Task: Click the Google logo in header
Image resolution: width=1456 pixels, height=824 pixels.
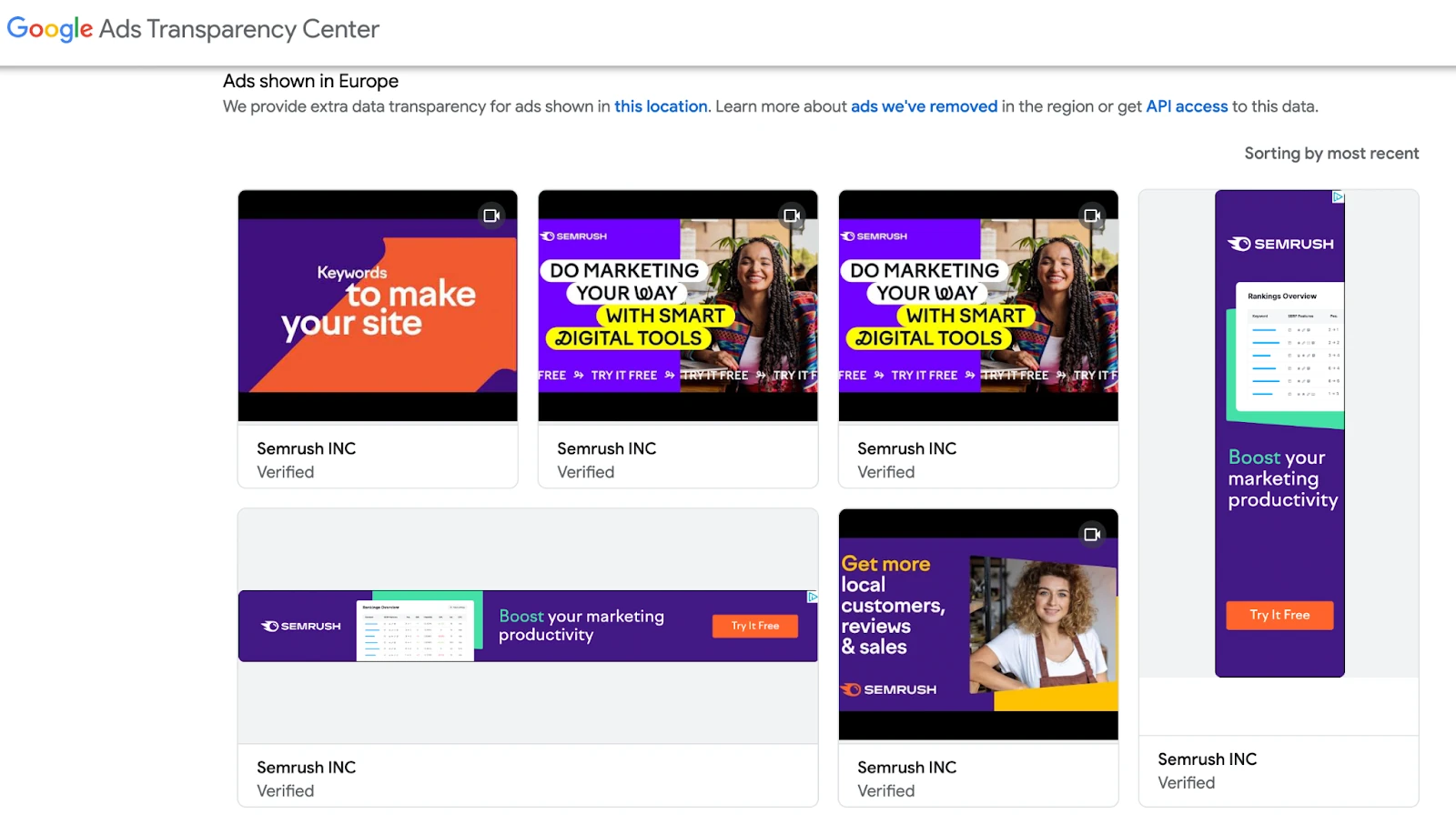Action: (50, 29)
